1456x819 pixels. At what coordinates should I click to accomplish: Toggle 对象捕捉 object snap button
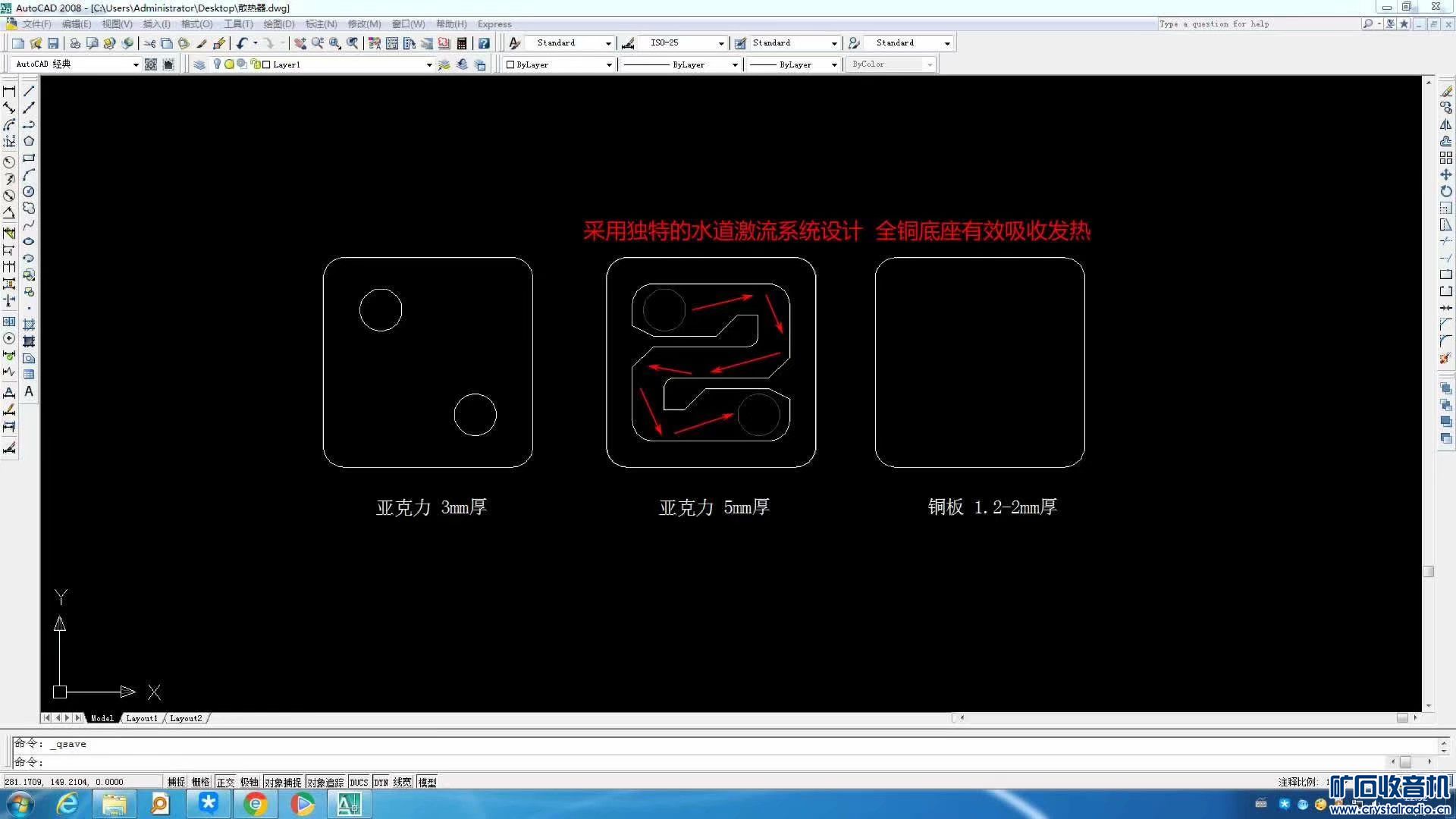(x=283, y=782)
